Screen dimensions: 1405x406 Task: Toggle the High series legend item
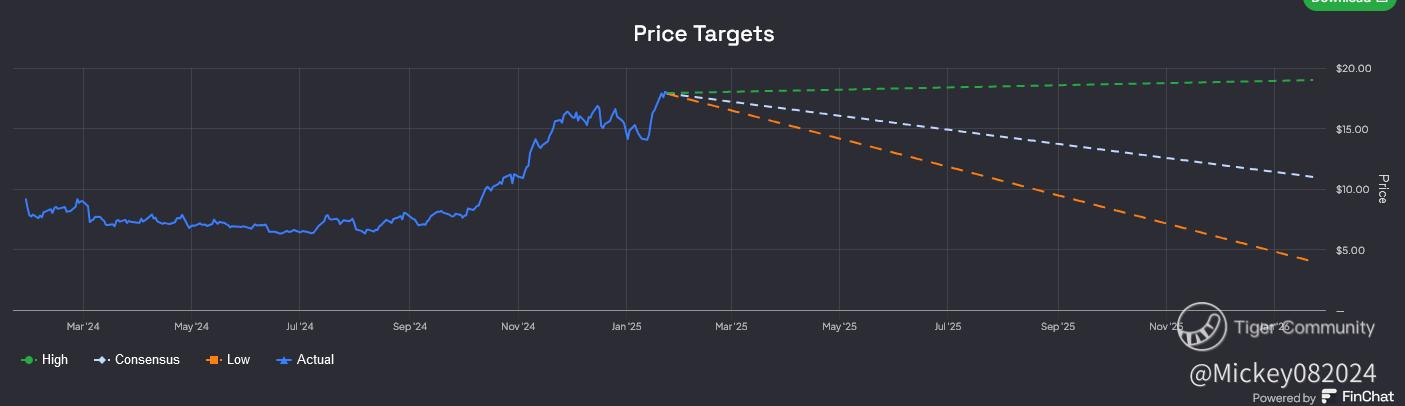click(x=45, y=360)
